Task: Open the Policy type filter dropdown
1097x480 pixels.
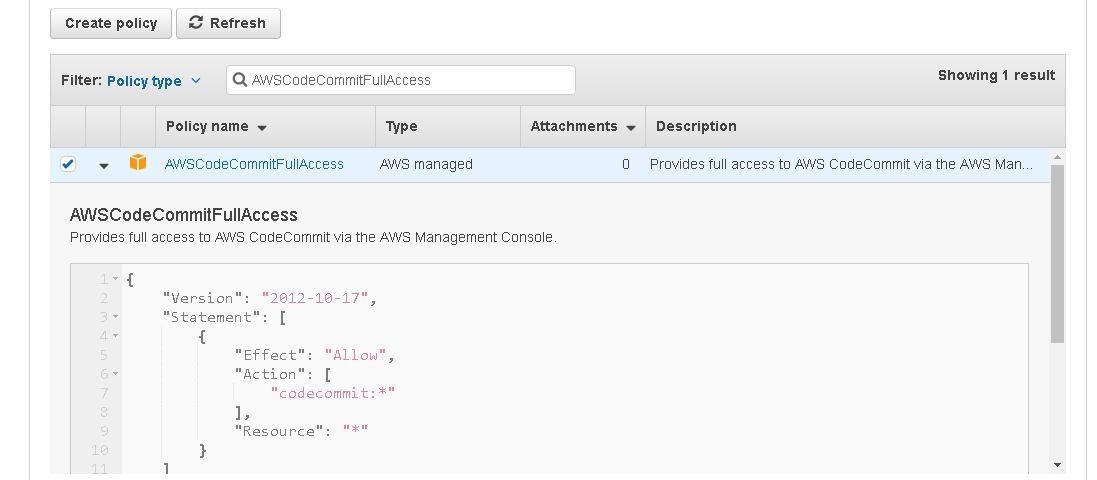Action: (153, 81)
